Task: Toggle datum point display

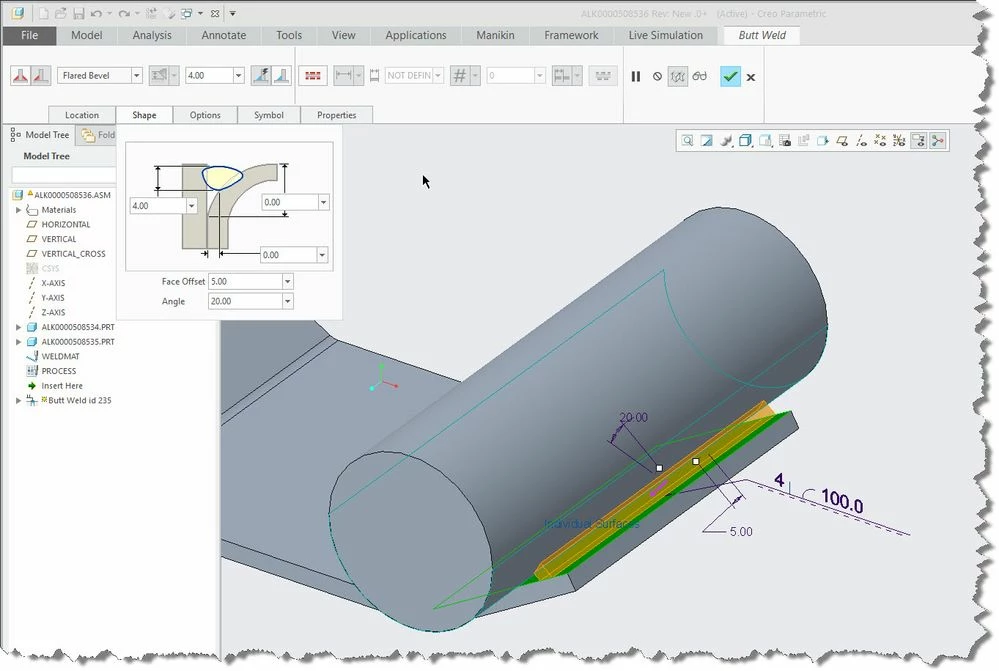Action: [x=880, y=141]
